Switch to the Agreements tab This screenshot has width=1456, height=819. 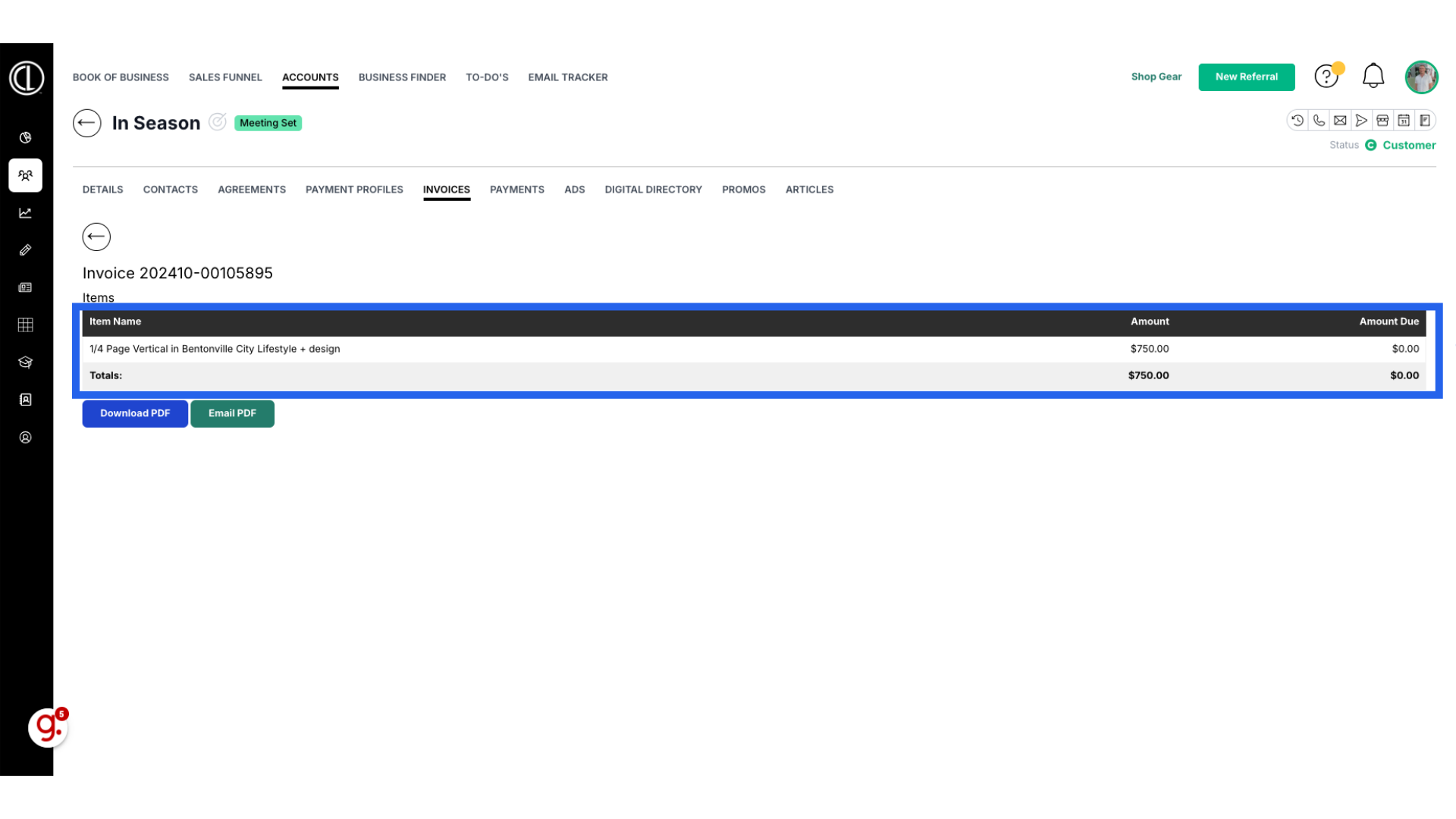coord(252,190)
